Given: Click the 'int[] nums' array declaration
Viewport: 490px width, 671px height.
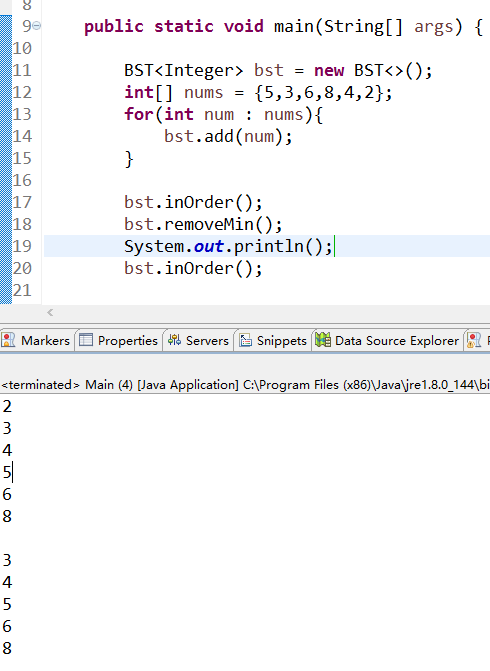Looking at the screenshot, I should (258, 92).
